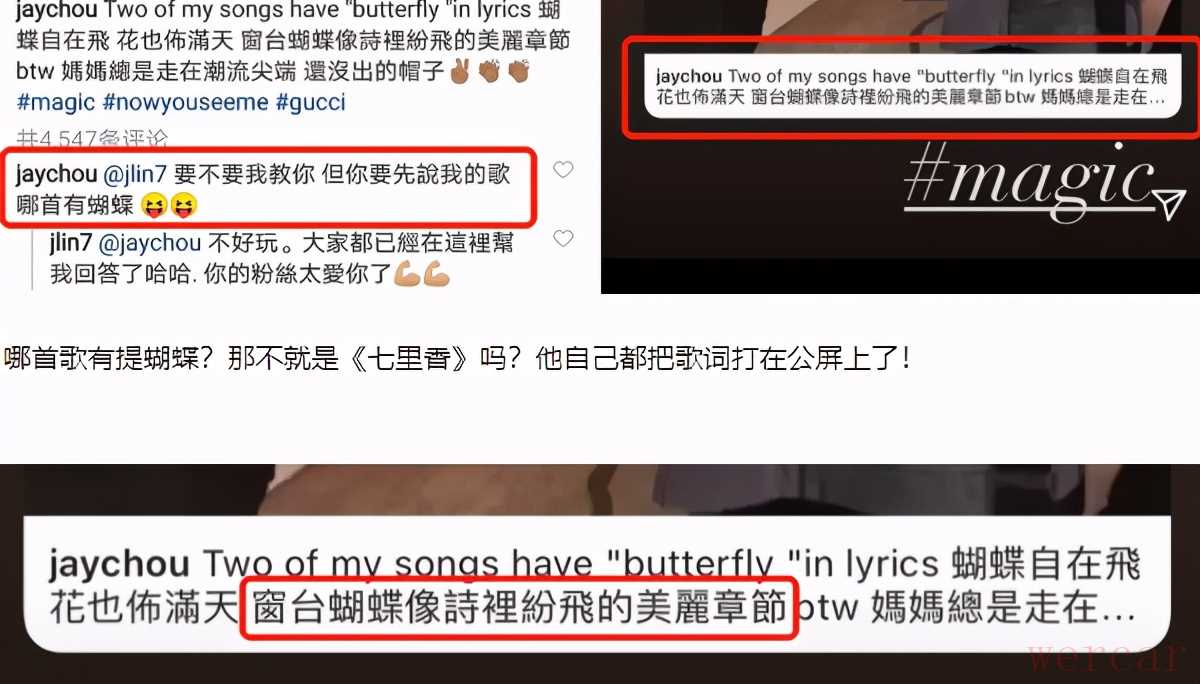
Task: Open the #gucci hashtag
Action: pos(310,103)
